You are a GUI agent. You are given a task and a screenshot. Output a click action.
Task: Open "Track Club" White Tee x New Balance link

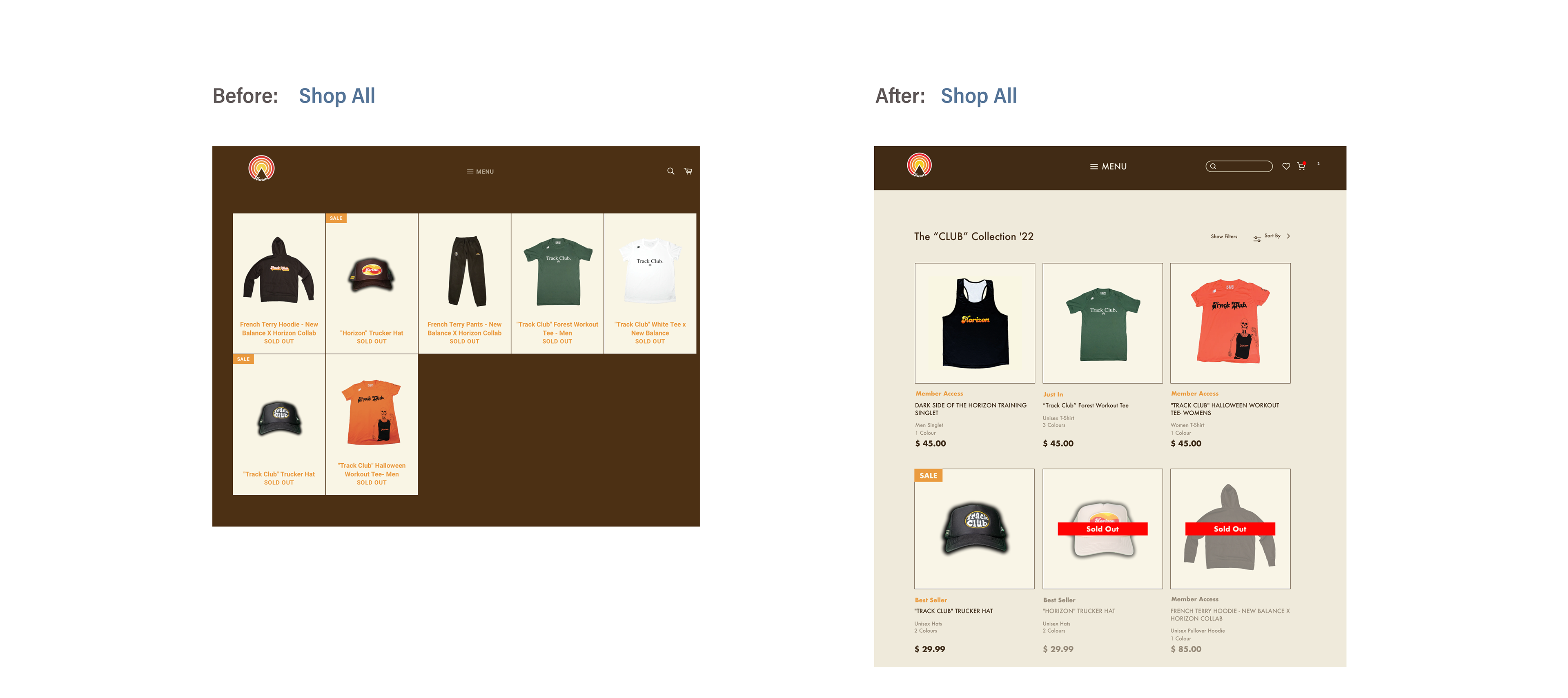pos(650,329)
